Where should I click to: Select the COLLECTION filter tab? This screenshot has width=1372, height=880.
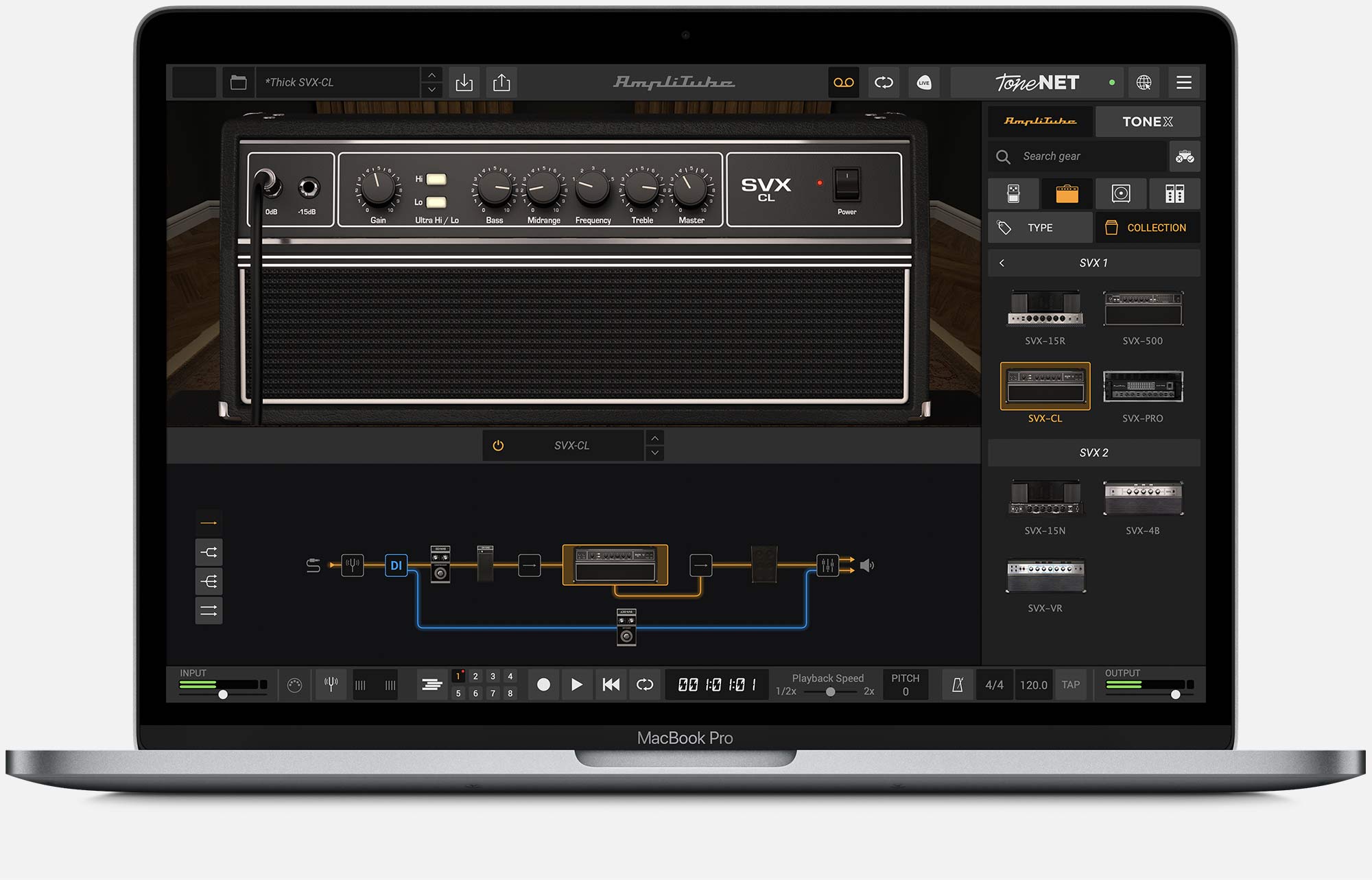[1148, 228]
